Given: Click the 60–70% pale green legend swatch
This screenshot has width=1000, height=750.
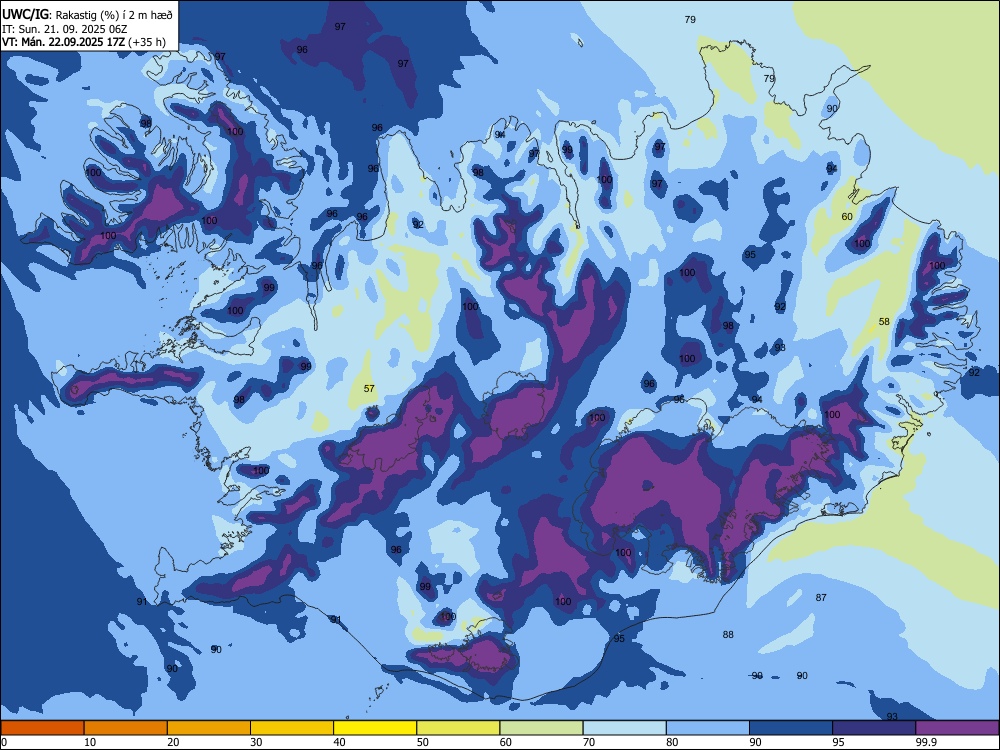Looking at the screenshot, I should tap(541, 728).
